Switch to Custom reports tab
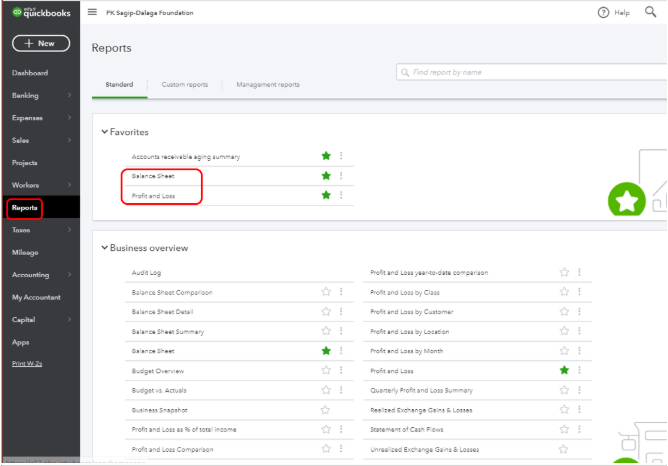The width and height of the screenshot is (668, 466). coord(185,85)
